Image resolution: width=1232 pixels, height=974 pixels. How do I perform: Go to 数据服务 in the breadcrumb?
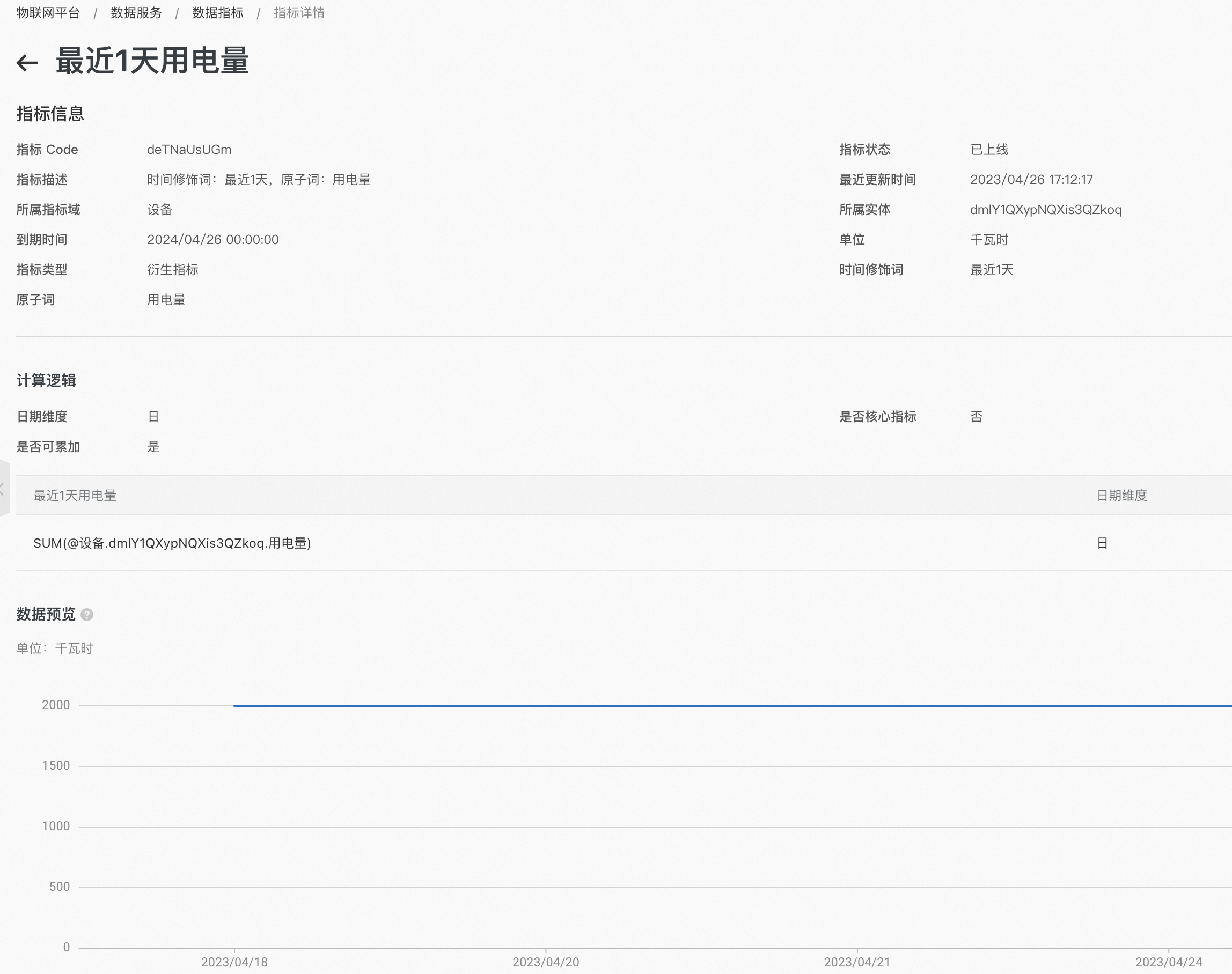136,12
